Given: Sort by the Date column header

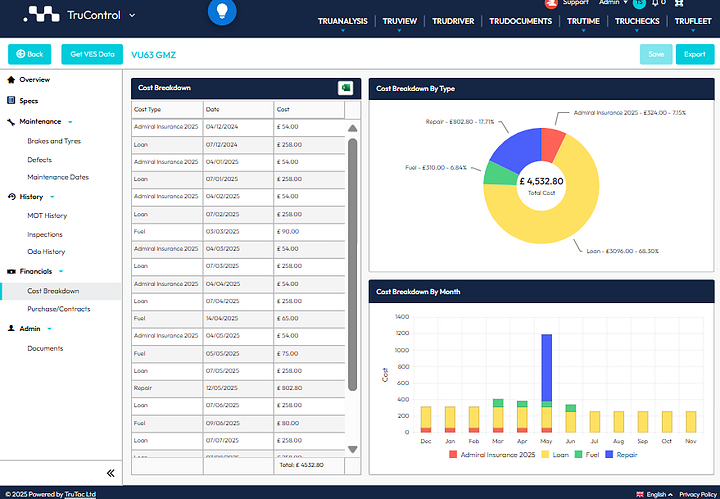Looking at the screenshot, I should coord(238,109).
